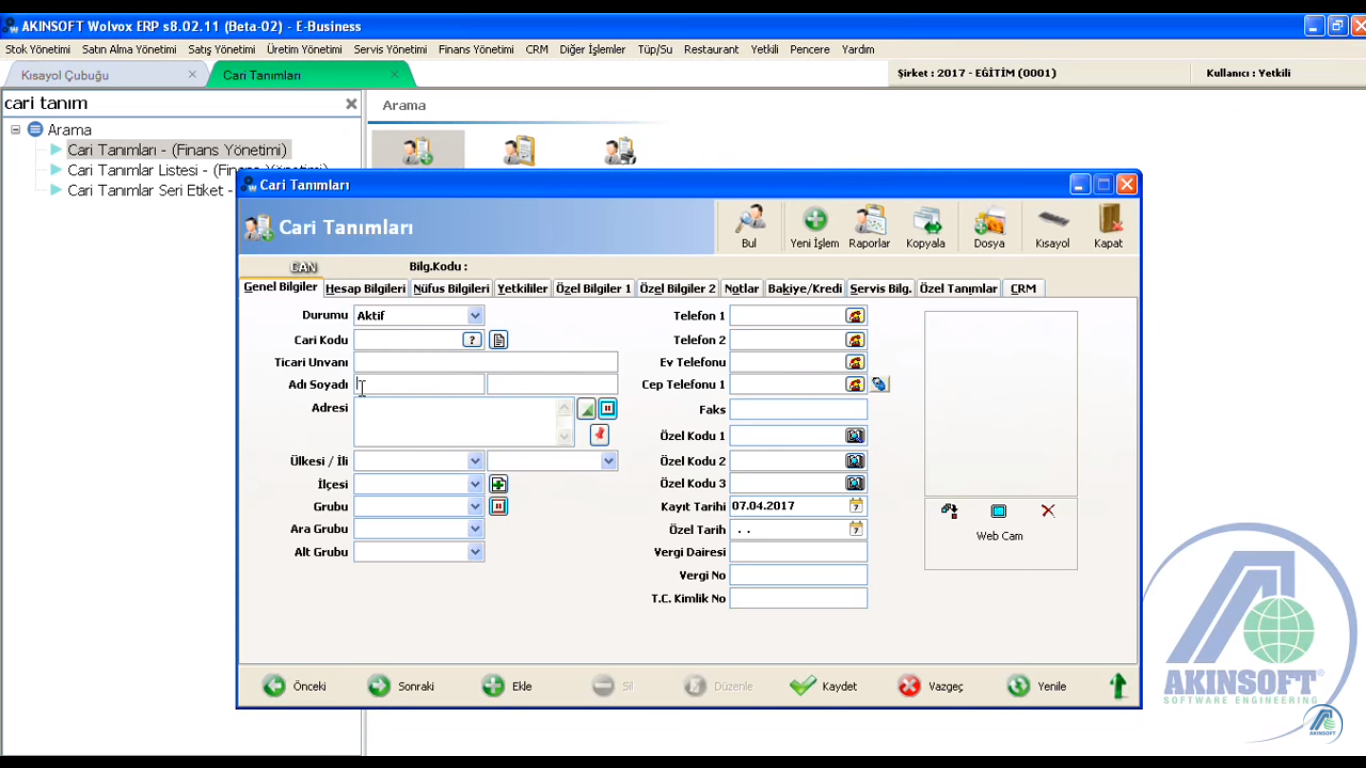The width and height of the screenshot is (1366, 768).
Task: Open the Bakiye/Kredi tab
Action: [x=805, y=288]
